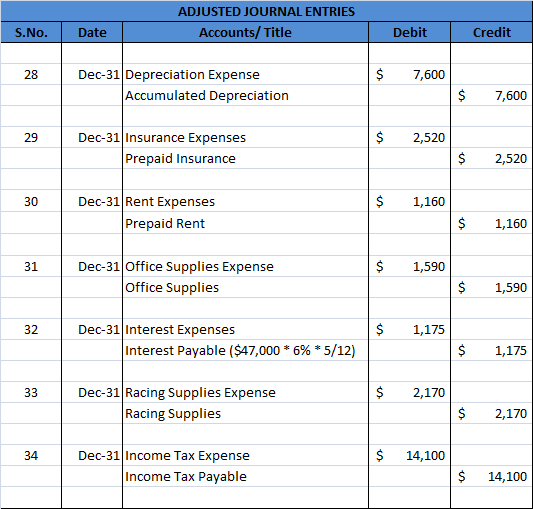Select the 'Racing Supplies Expense' cell
This screenshot has height=509, width=533.
[245, 393]
